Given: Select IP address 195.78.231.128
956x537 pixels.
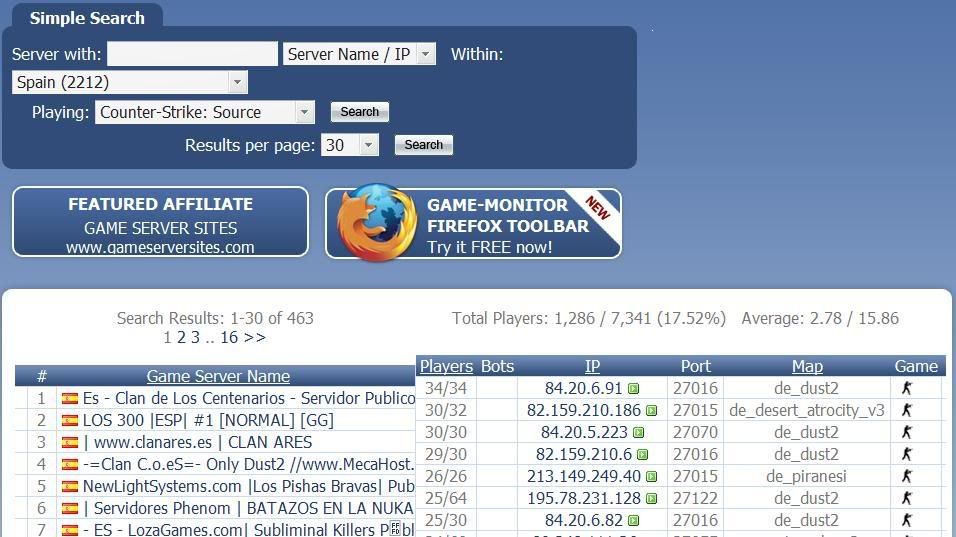Looking at the screenshot, I should point(584,498).
